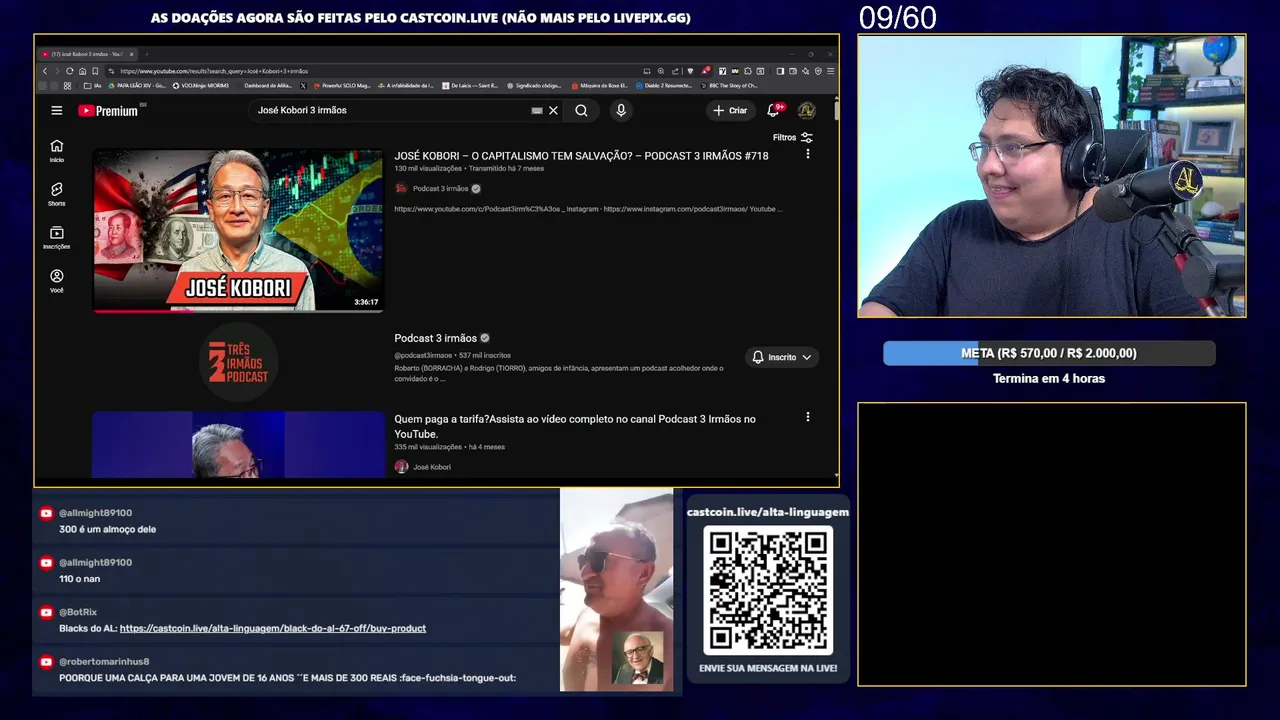This screenshot has height=720, width=1280.
Task: Open the 'Quem paga a tarifa' video thumbnail
Action: pos(238,445)
